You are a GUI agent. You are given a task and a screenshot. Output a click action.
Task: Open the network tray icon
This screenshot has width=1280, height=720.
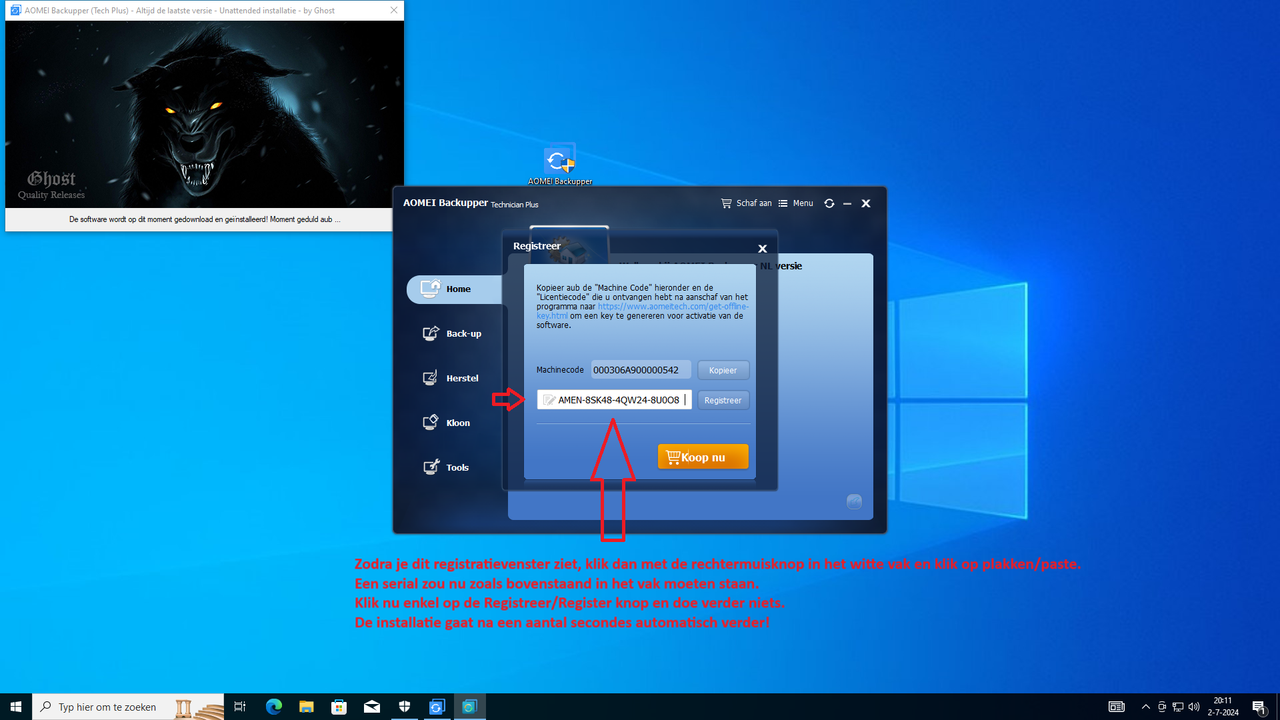point(1178,707)
